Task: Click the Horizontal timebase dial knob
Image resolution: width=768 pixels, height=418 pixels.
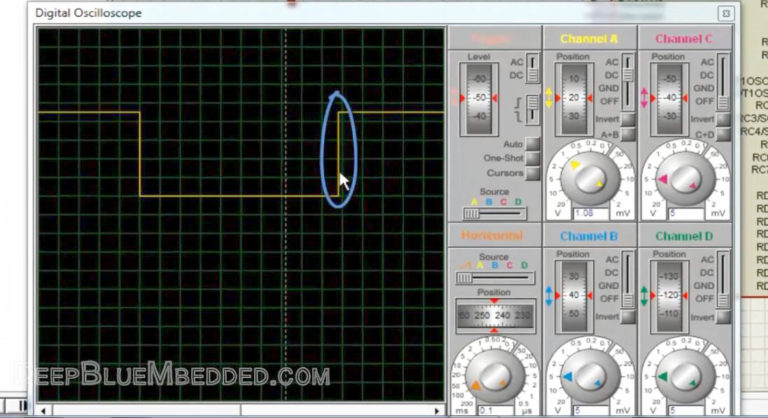Action: point(494,374)
